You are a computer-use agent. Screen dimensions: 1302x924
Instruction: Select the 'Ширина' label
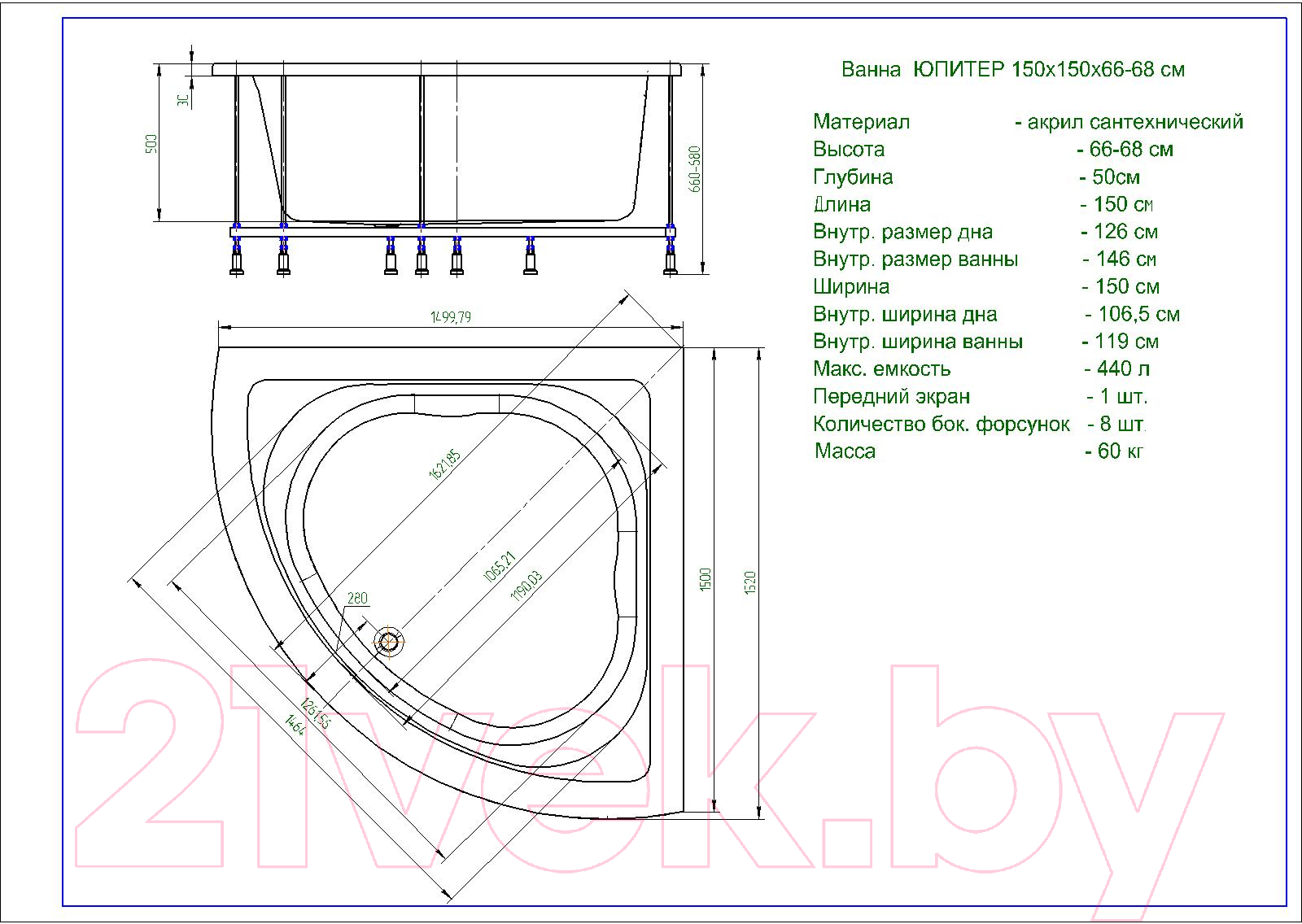851,287
